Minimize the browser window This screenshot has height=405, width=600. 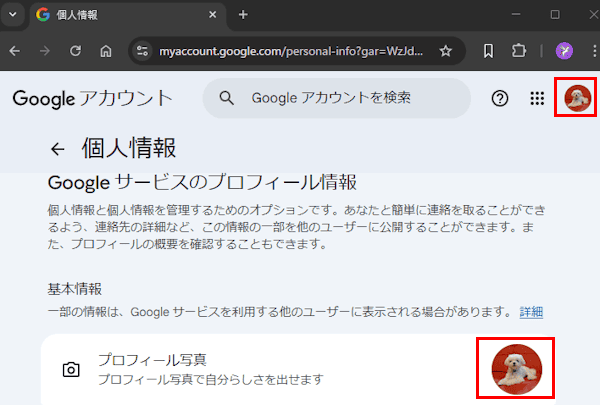pyautogui.click(x=516, y=15)
